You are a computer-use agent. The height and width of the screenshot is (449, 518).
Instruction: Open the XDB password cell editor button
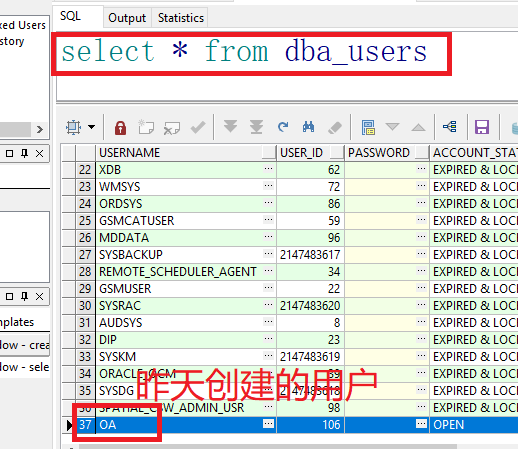click(x=421, y=169)
